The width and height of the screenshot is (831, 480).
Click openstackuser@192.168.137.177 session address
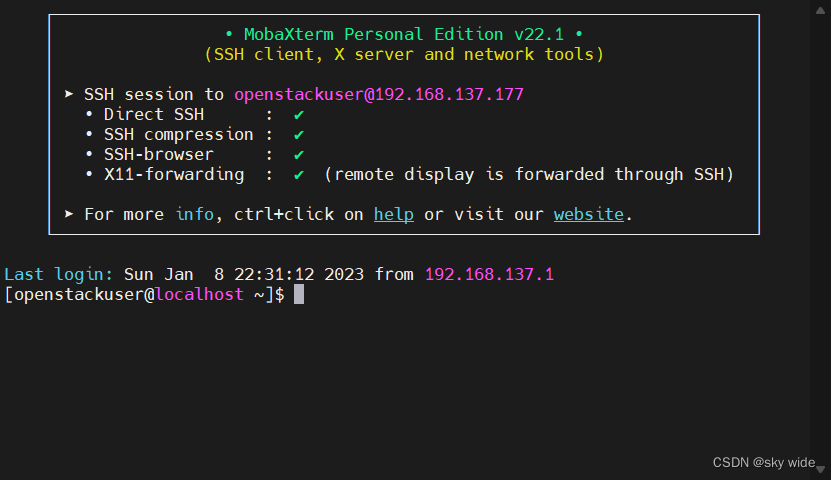[379, 94]
